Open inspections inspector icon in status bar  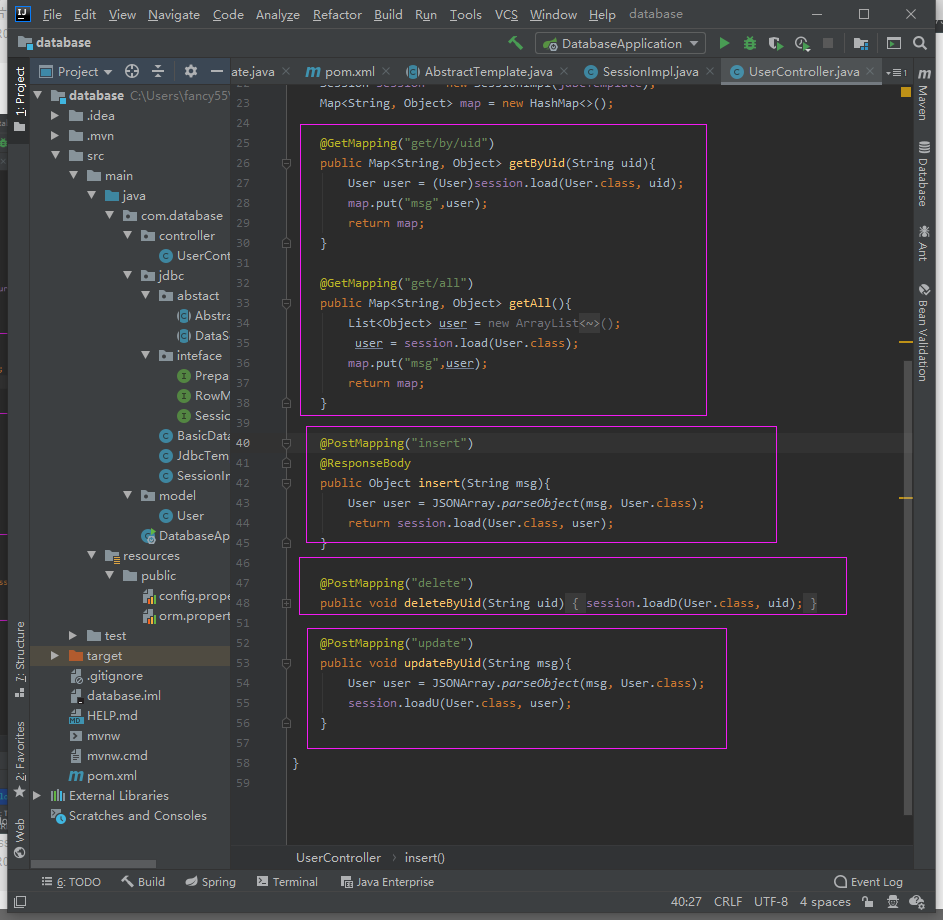pos(892,901)
